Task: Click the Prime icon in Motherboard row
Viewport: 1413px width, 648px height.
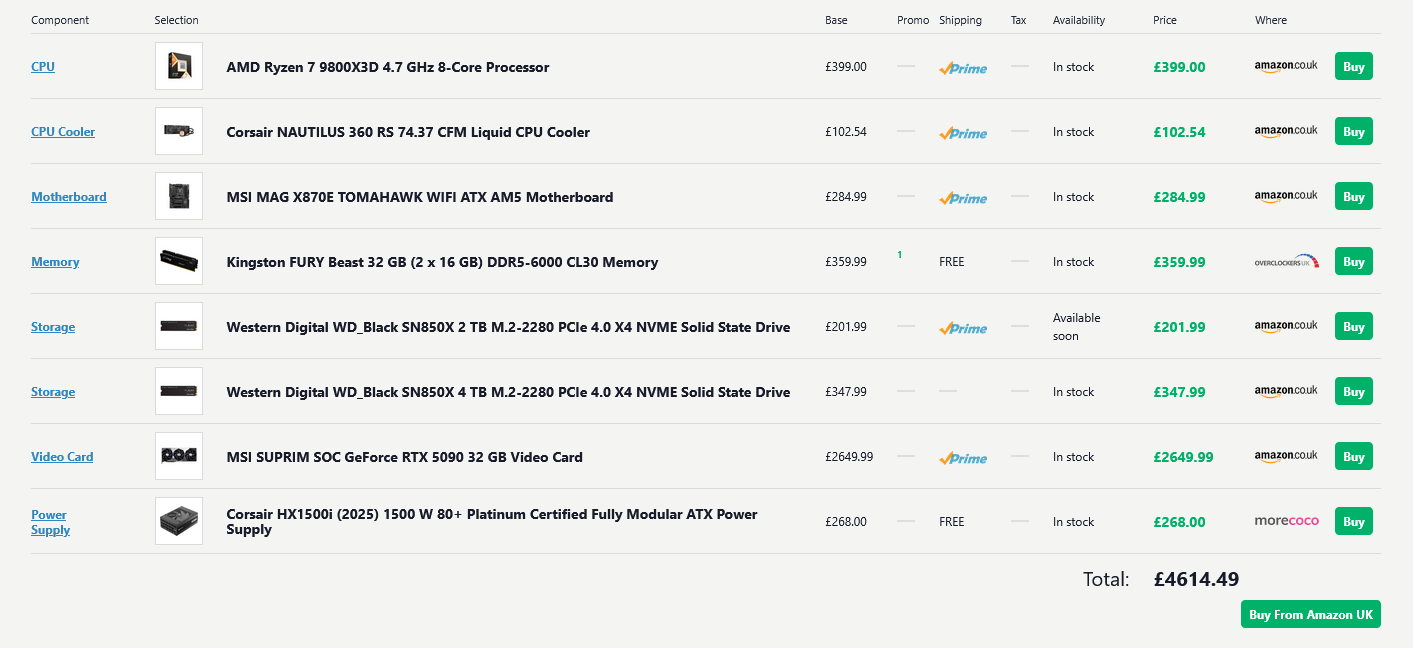Action: tap(963, 198)
